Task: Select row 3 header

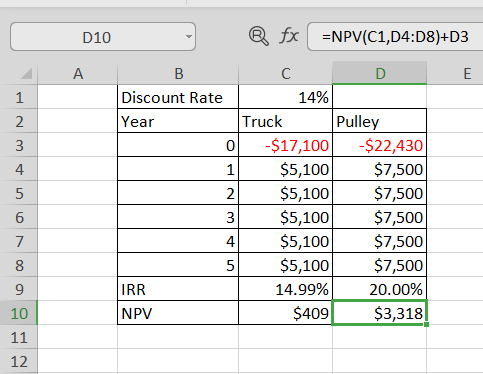Action: [x=19, y=145]
